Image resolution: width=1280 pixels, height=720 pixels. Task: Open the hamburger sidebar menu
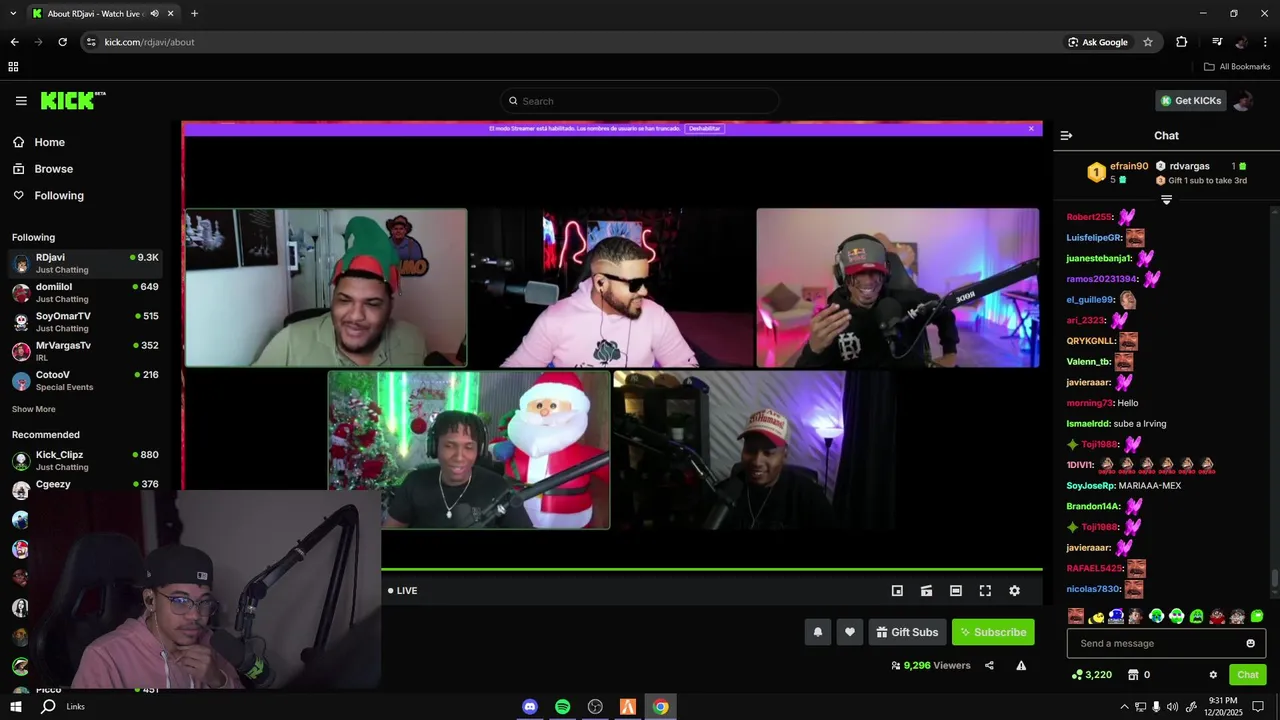[x=21, y=101]
